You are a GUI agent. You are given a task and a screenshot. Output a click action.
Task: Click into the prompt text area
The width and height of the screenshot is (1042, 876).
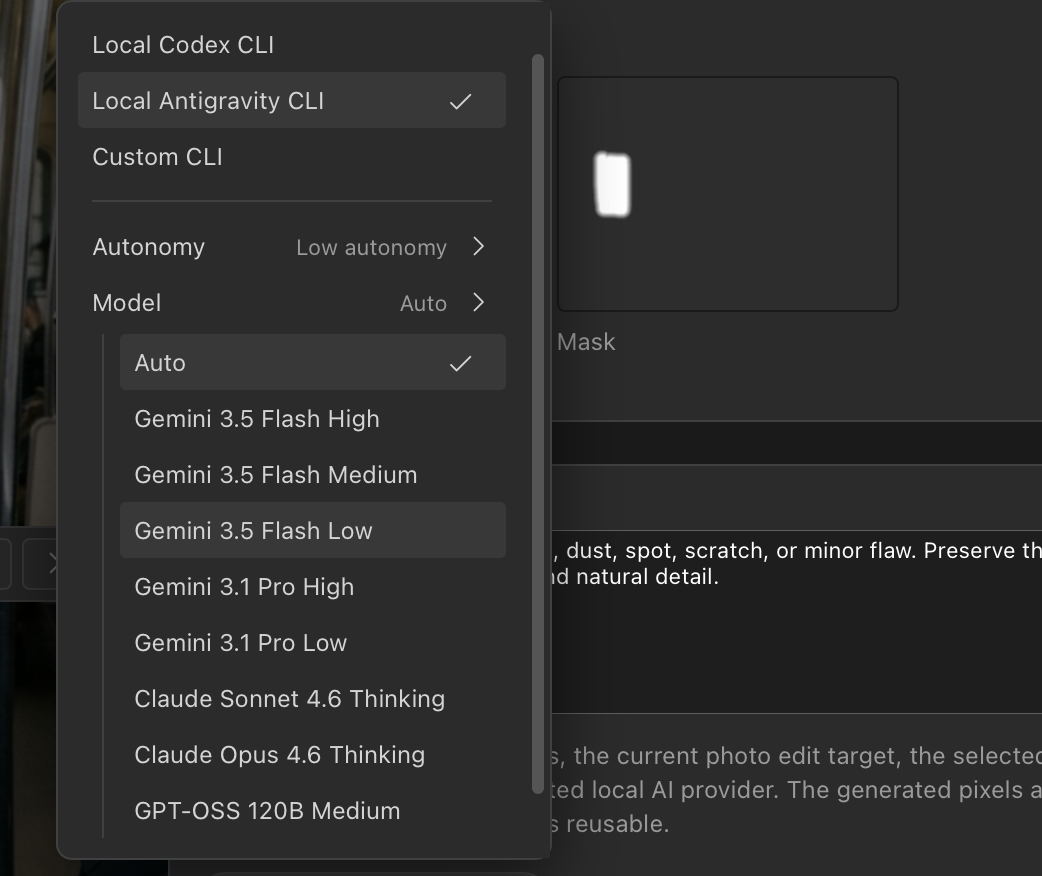pos(796,621)
